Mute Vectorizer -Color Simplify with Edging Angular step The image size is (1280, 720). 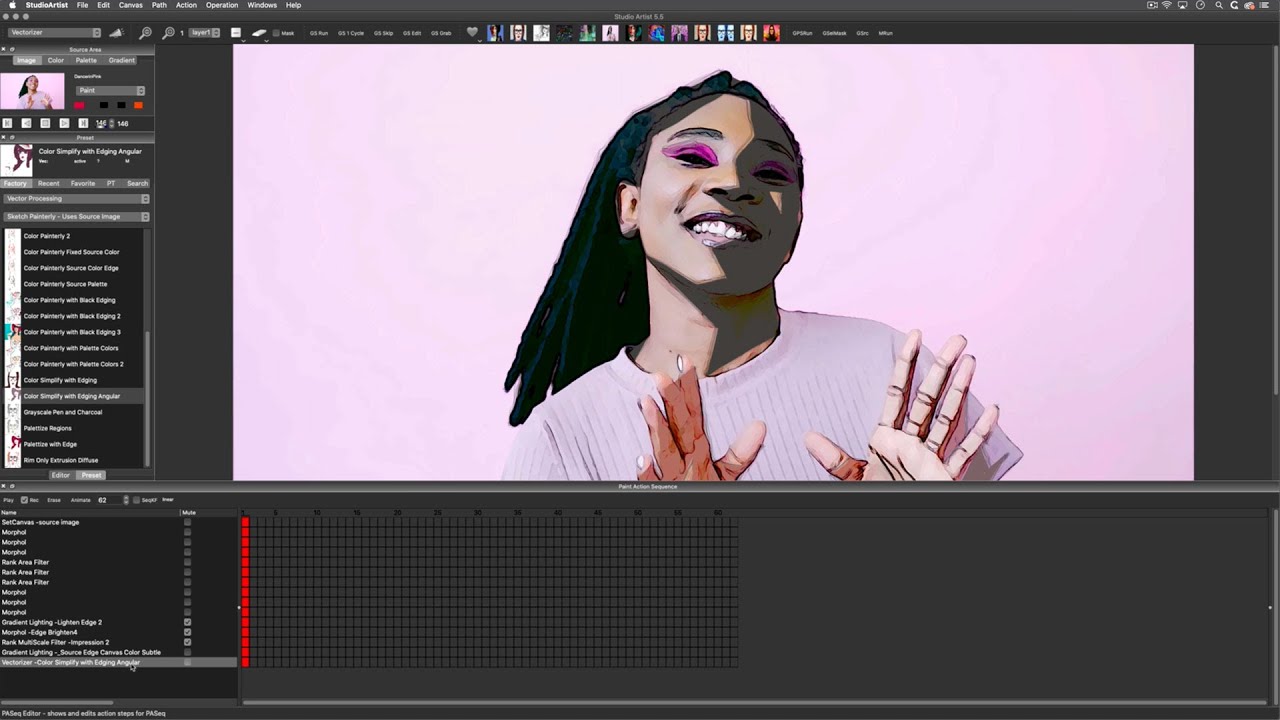pos(187,662)
